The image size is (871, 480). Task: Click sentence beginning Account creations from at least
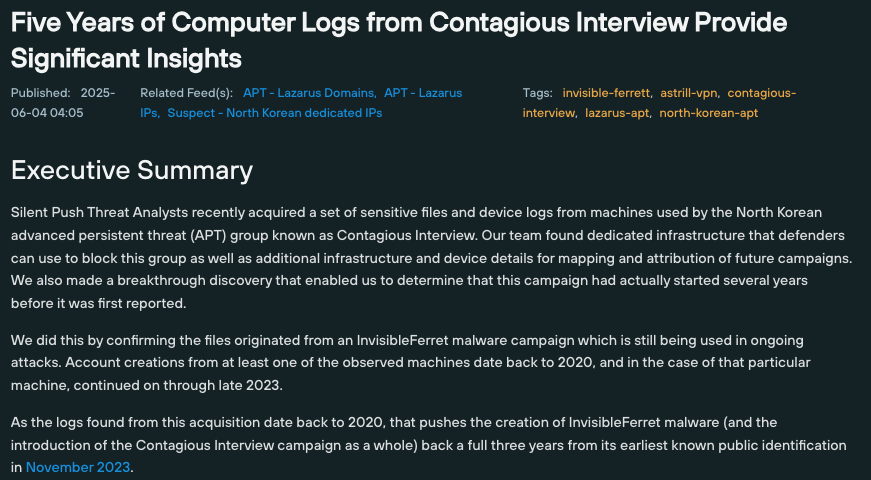411,374
